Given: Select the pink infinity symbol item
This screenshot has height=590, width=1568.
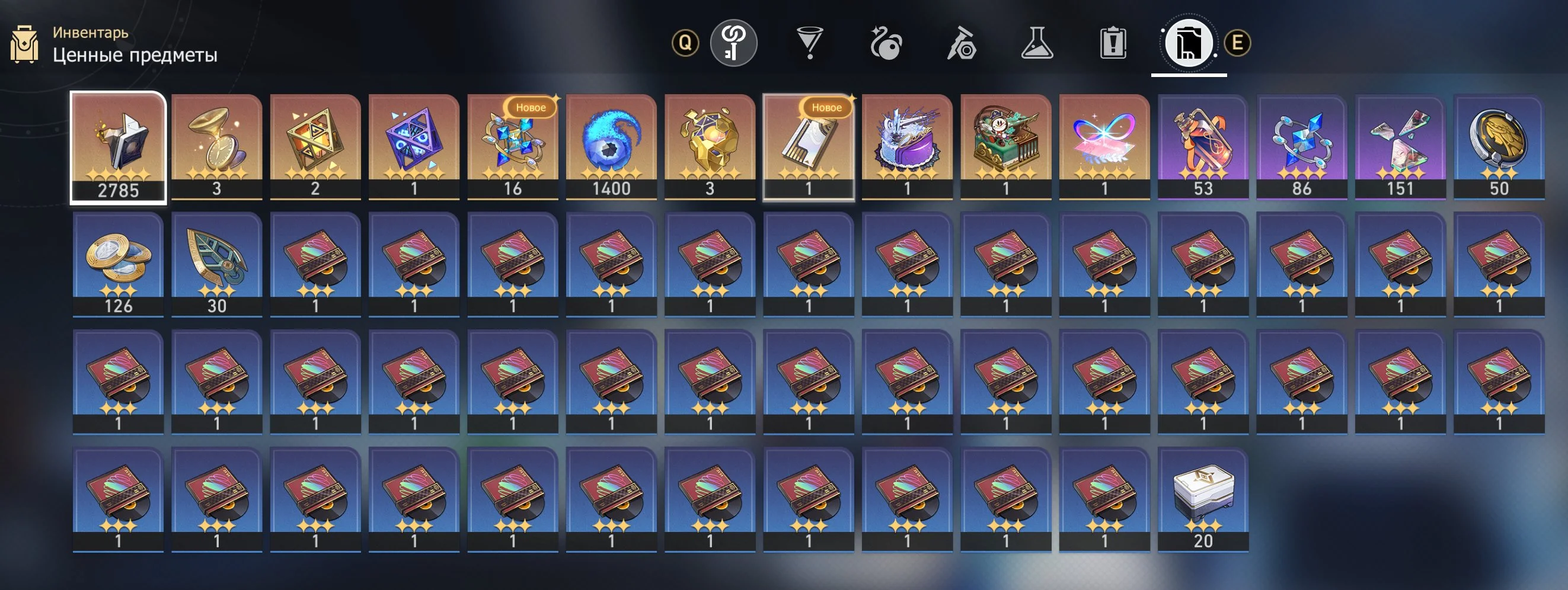Looking at the screenshot, I should [1104, 147].
